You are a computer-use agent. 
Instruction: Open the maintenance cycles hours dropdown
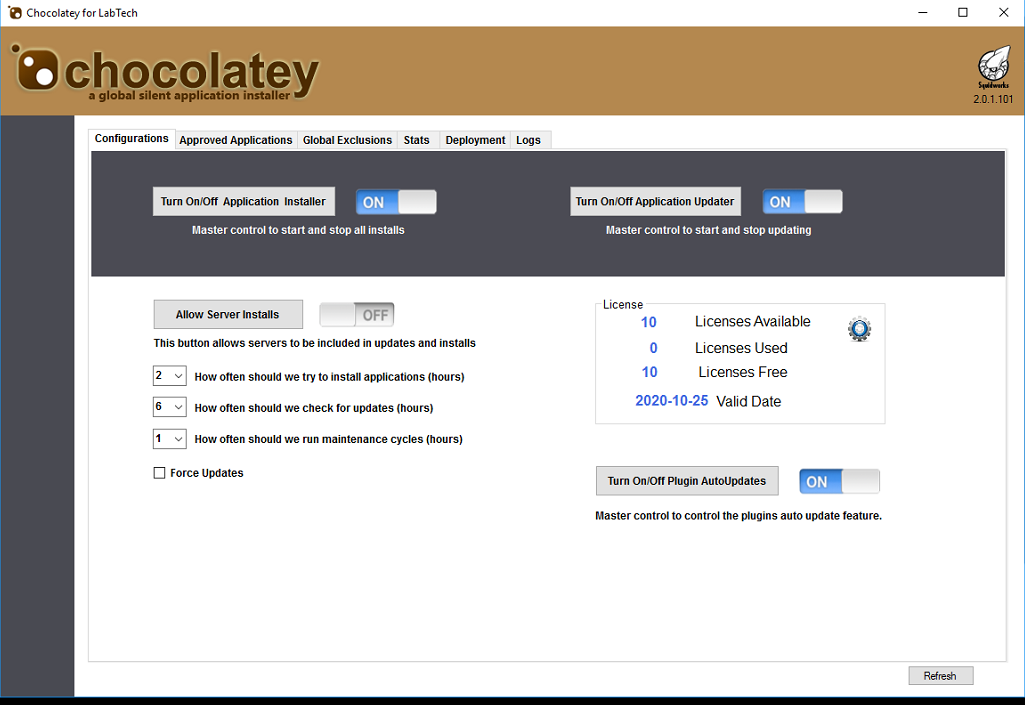point(170,439)
